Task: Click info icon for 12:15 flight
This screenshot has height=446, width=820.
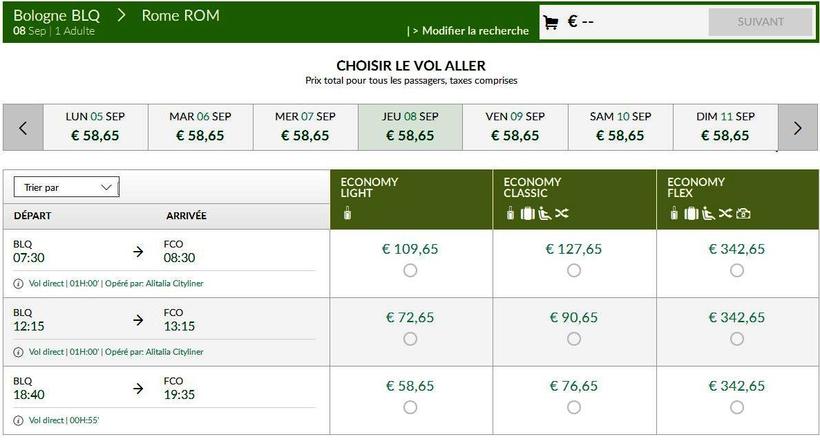Action: [19, 352]
